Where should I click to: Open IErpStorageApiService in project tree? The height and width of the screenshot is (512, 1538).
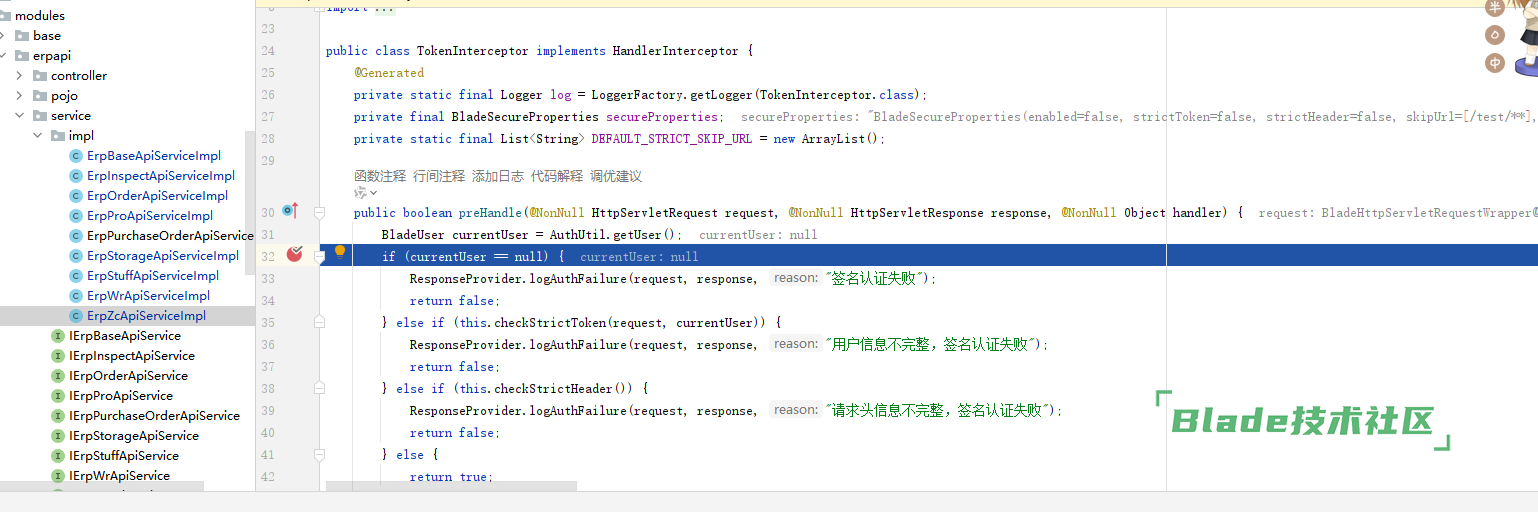(133, 436)
